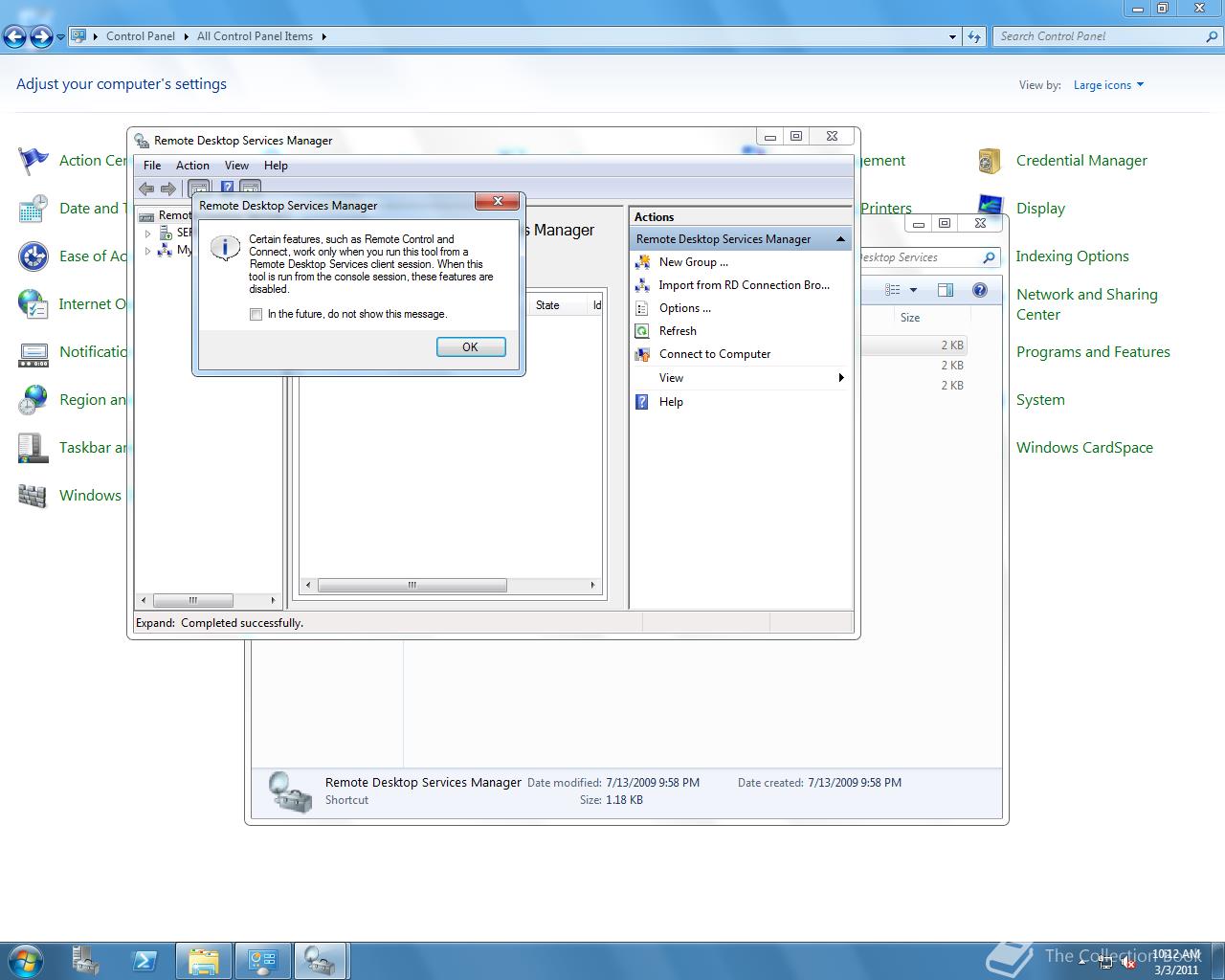Expand the View submenu arrow in Actions
The image size is (1225, 980).
coord(841,378)
